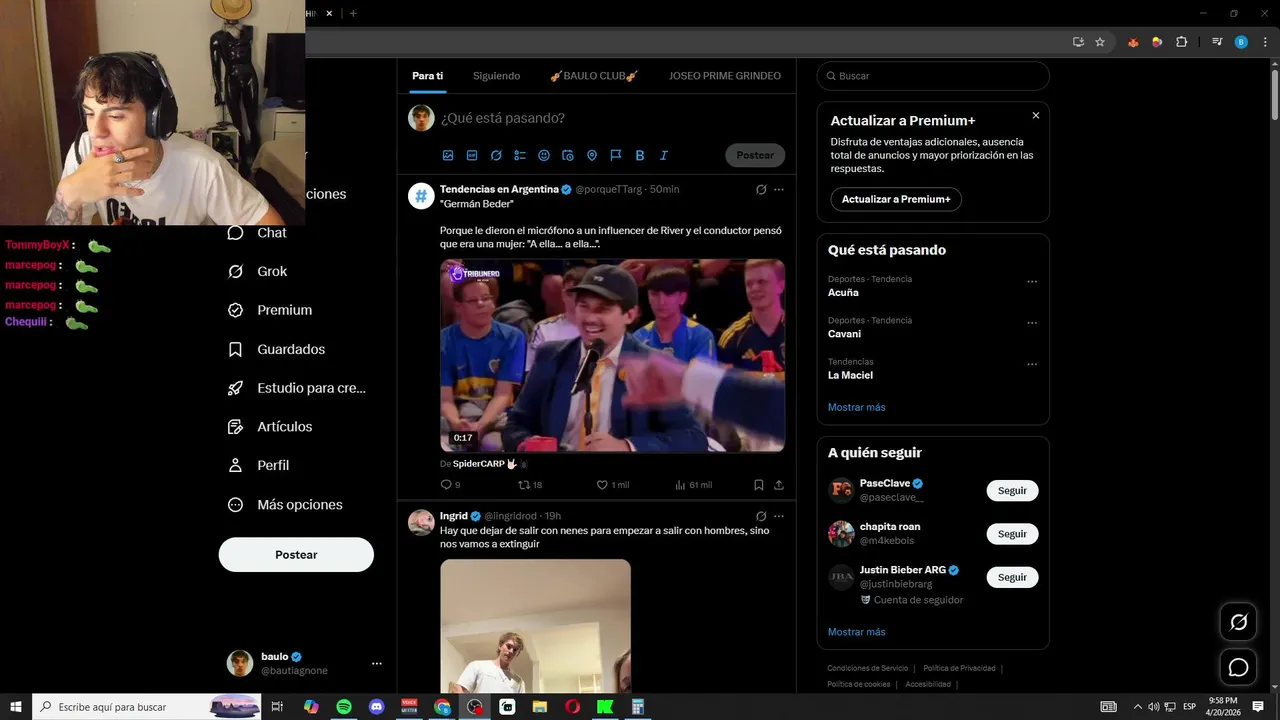
Task: Open Artículos in the sidebar
Action: pyautogui.click(x=270, y=427)
